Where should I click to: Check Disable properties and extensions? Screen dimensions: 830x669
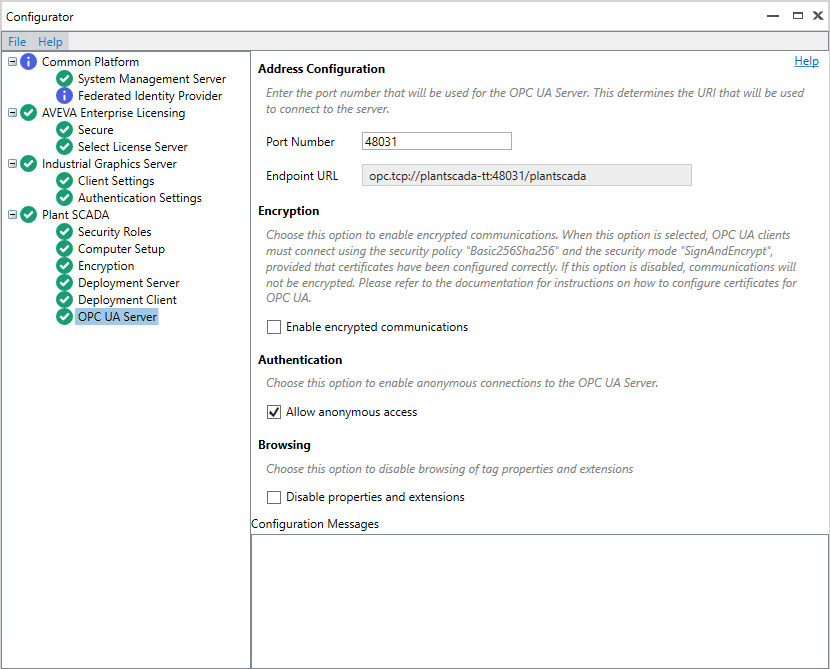274,497
